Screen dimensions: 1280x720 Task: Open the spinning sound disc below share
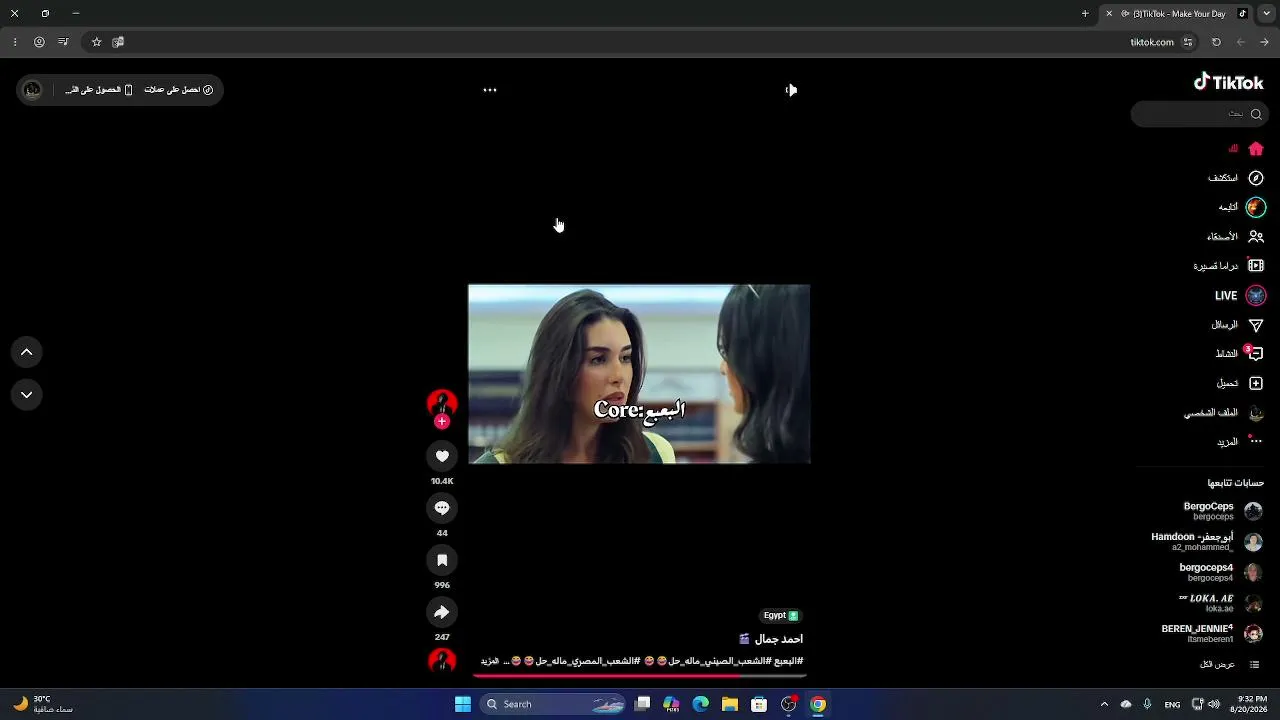(x=442, y=661)
